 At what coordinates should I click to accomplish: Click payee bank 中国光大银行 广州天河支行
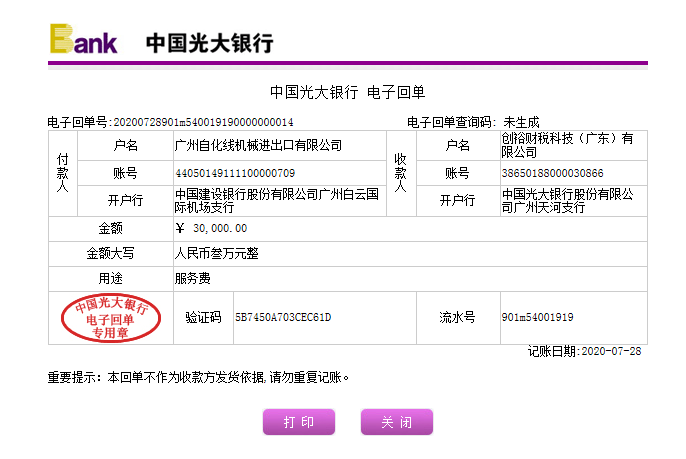point(567,200)
